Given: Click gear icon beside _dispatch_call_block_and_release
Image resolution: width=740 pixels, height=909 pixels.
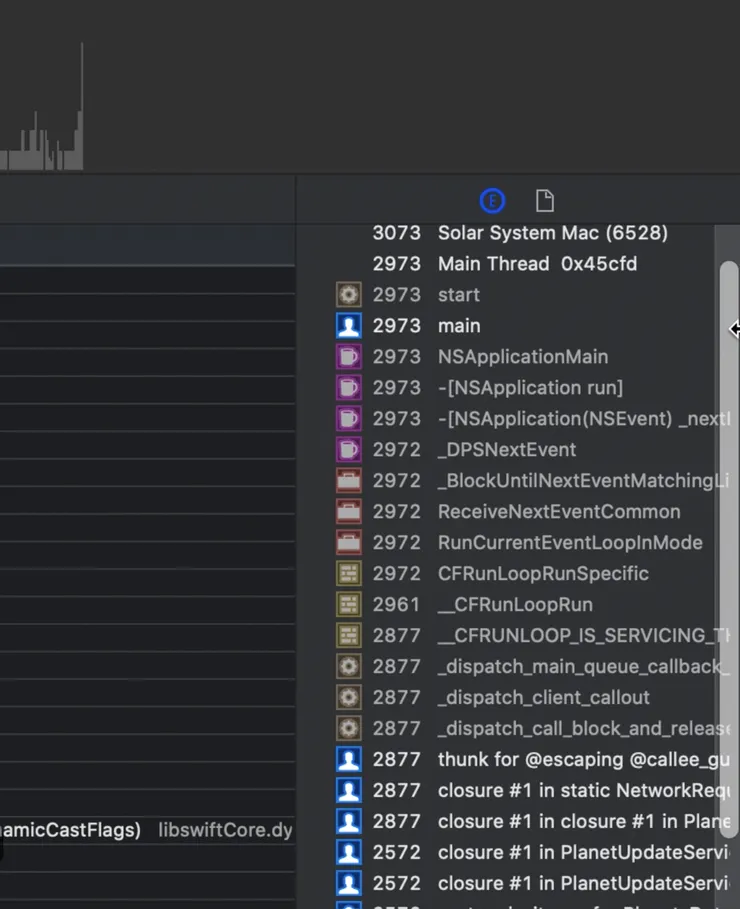Looking at the screenshot, I should [349, 728].
